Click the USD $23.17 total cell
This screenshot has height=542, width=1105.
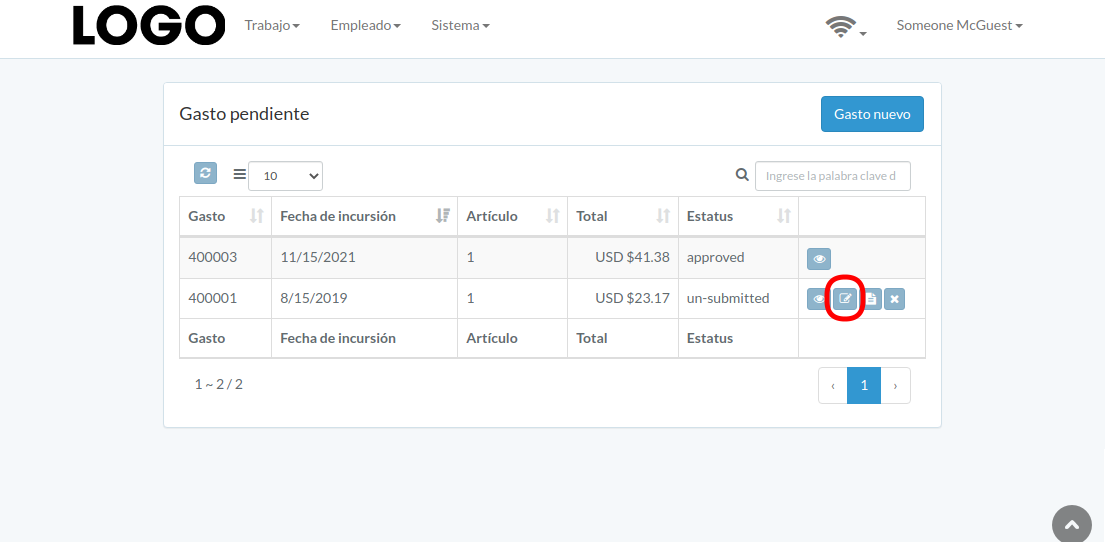pyautogui.click(x=623, y=298)
